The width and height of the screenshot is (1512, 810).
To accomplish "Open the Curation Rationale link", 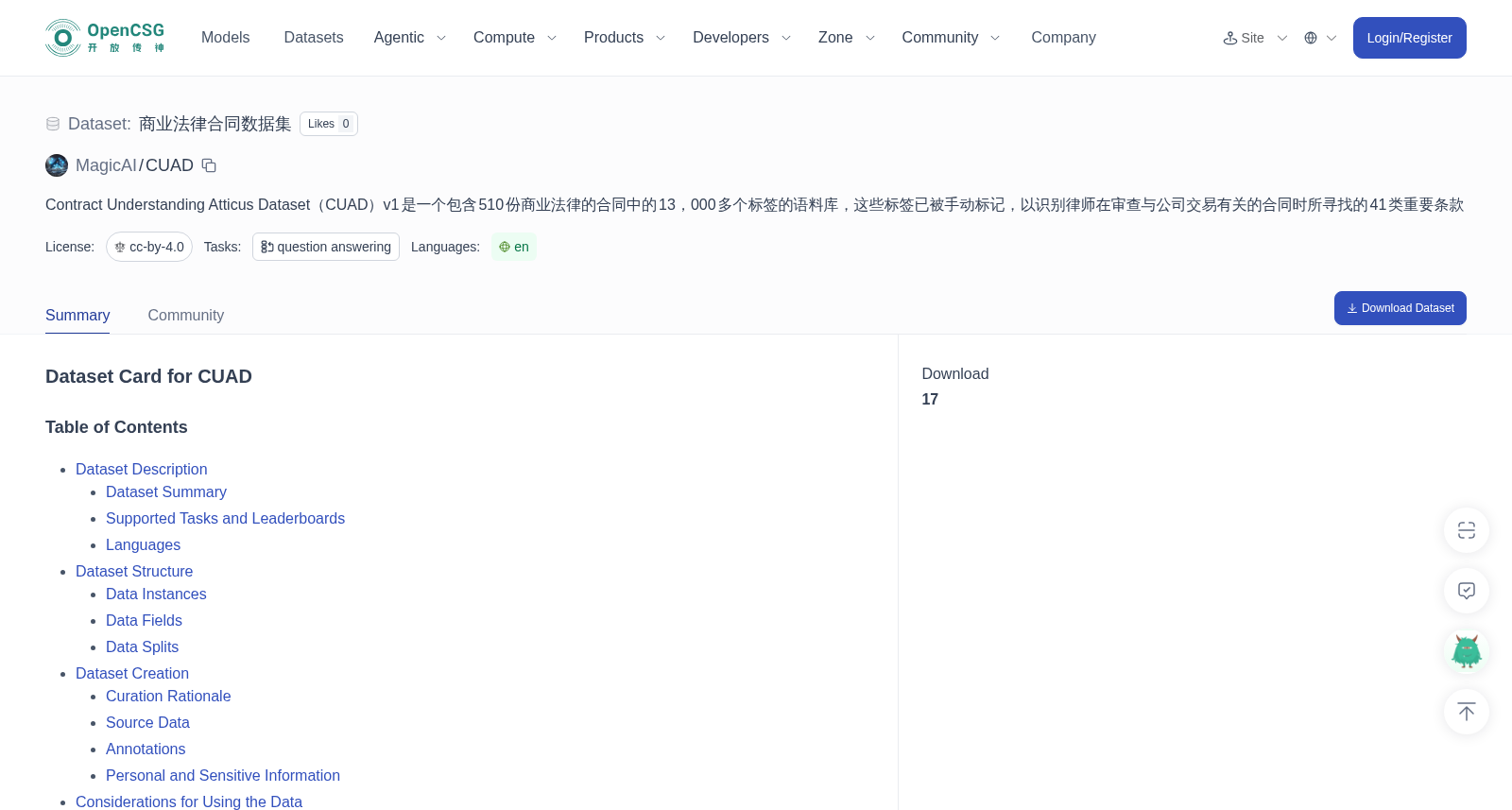I will [x=168, y=696].
